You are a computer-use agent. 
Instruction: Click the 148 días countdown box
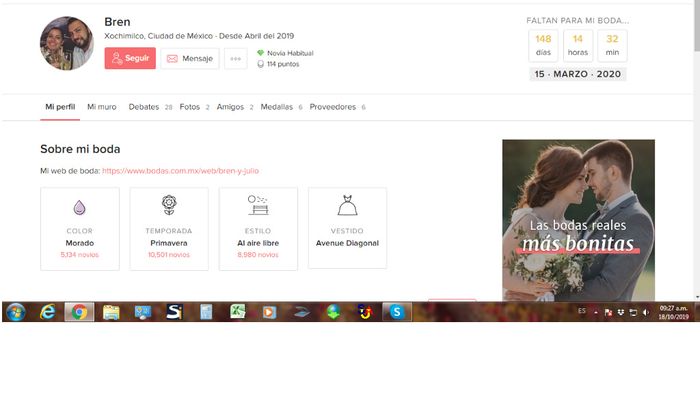tap(543, 45)
